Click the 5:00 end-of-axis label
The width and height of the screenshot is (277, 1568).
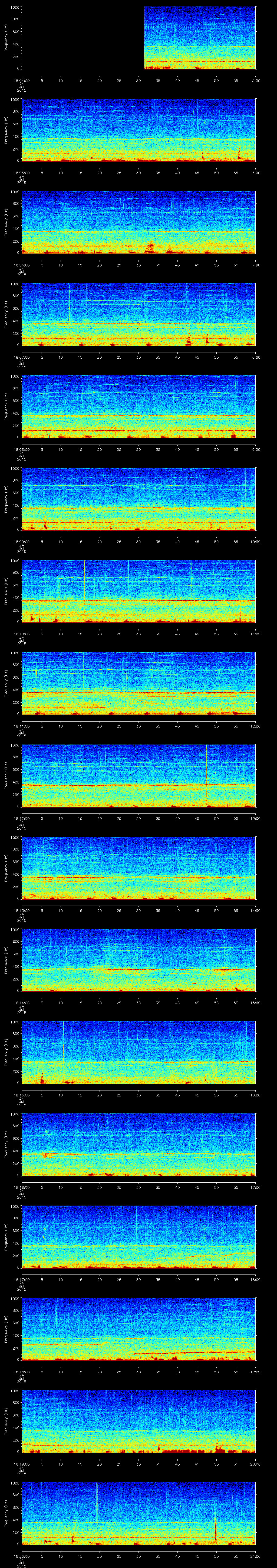pos(256,80)
